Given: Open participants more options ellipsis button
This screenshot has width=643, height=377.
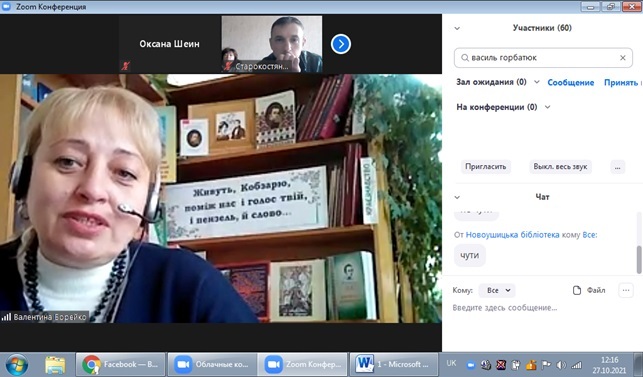Looking at the screenshot, I should (x=618, y=167).
